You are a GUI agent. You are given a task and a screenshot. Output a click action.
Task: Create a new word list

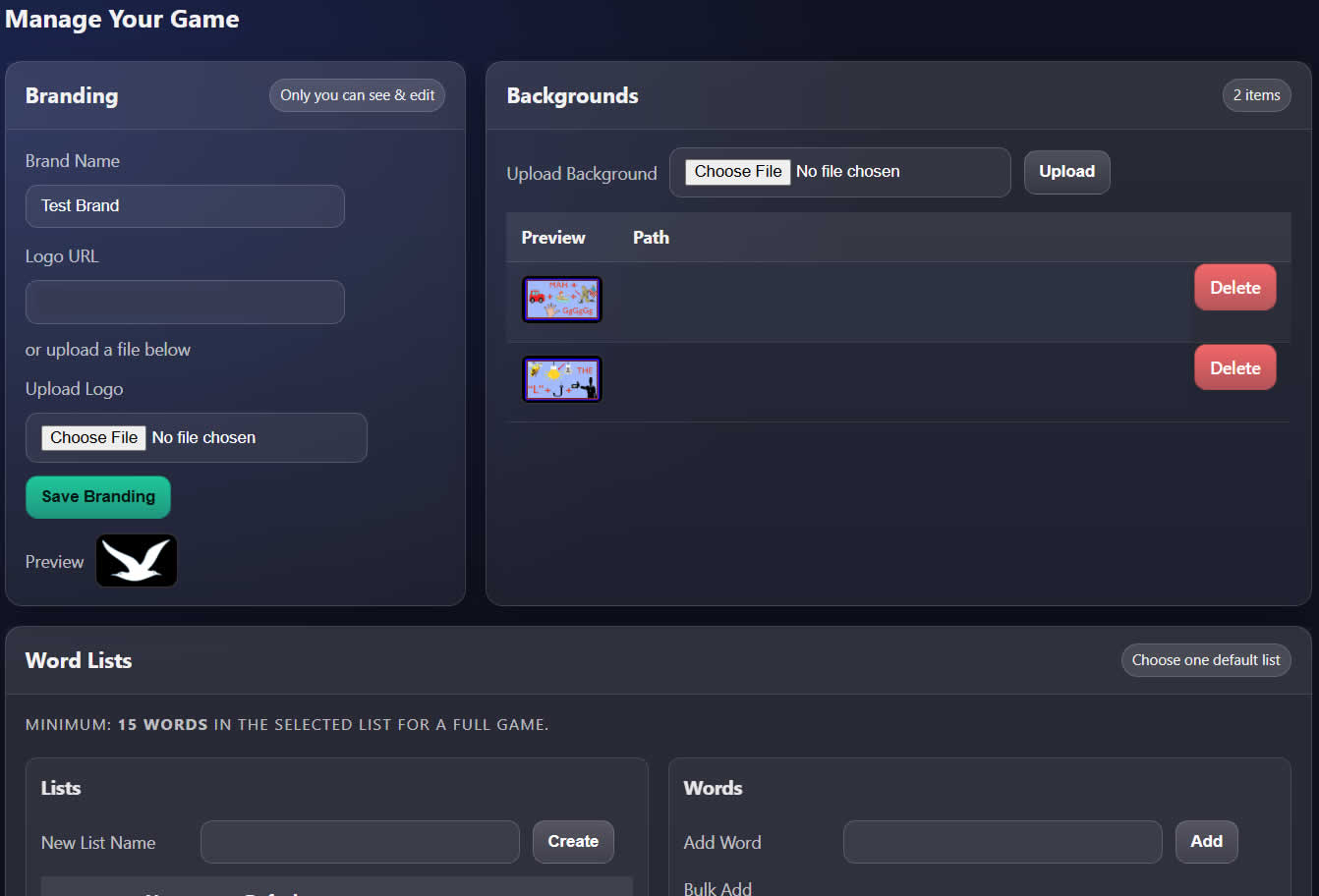pyautogui.click(x=573, y=841)
